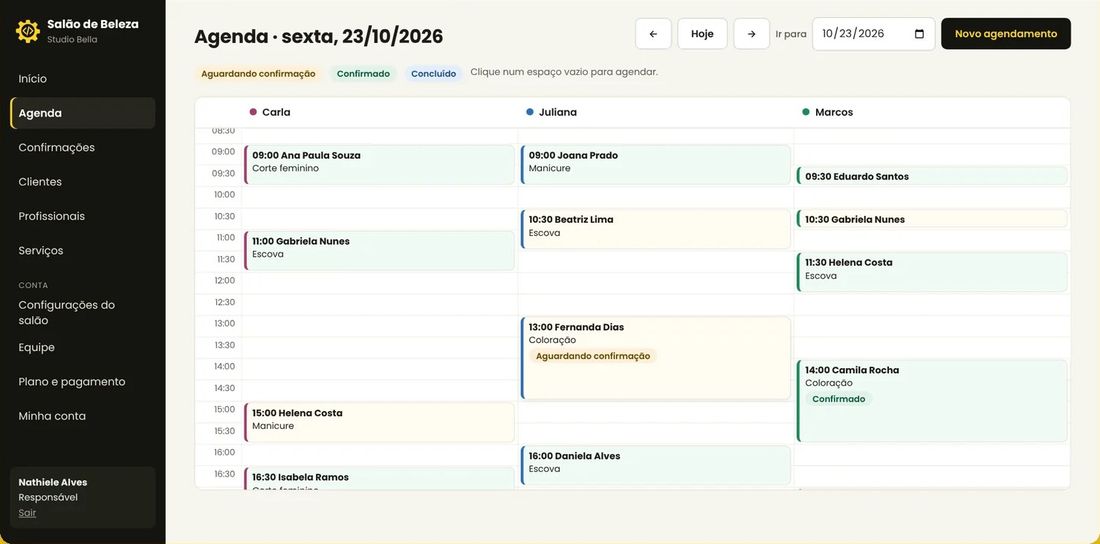This screenshot has height=544, width=1100.
Task: Click the Salão de Beleza gear logo
Action: pos(27,32)
